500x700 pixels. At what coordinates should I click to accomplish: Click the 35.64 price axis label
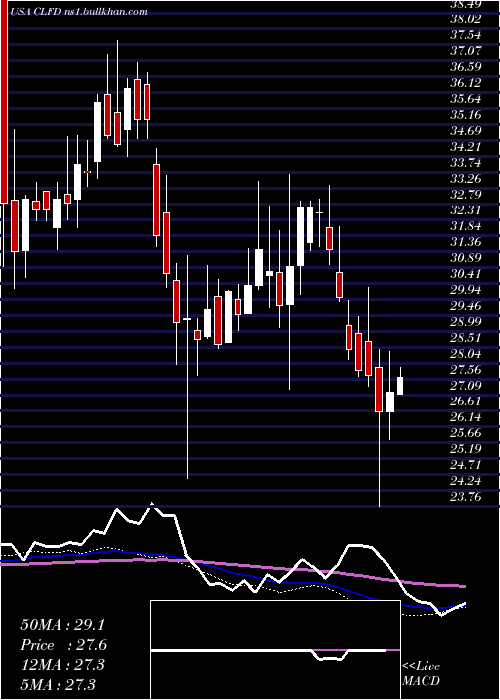click(x=466, y=99)
